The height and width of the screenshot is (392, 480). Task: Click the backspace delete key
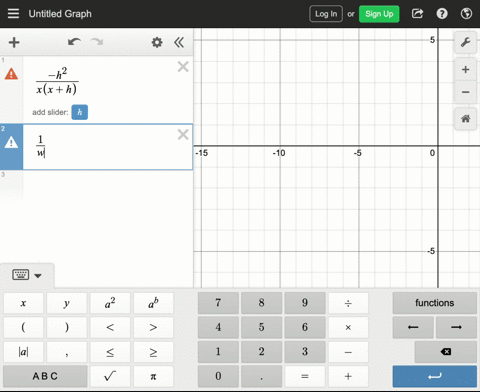pos(446,352)
